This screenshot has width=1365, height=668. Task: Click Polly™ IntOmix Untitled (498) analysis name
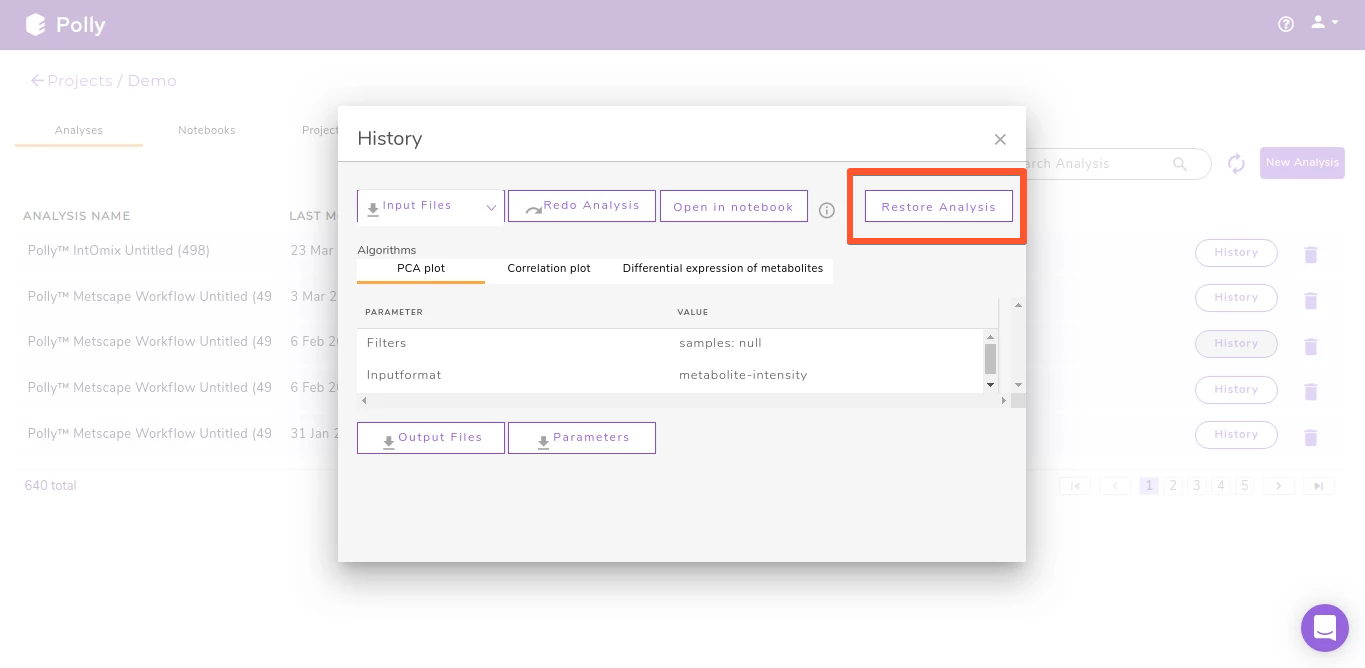pyautogui.click(x=119, y=251)
